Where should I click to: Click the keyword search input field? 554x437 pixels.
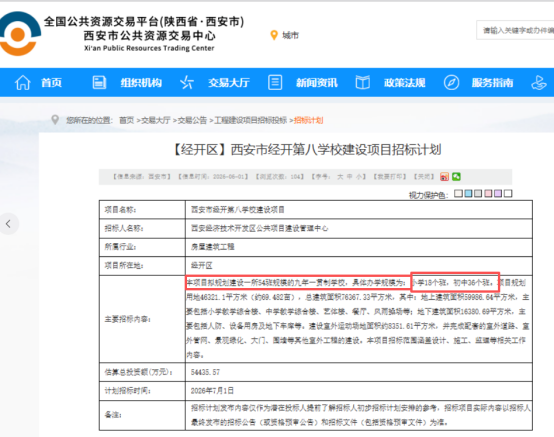(x=515, y=30)
